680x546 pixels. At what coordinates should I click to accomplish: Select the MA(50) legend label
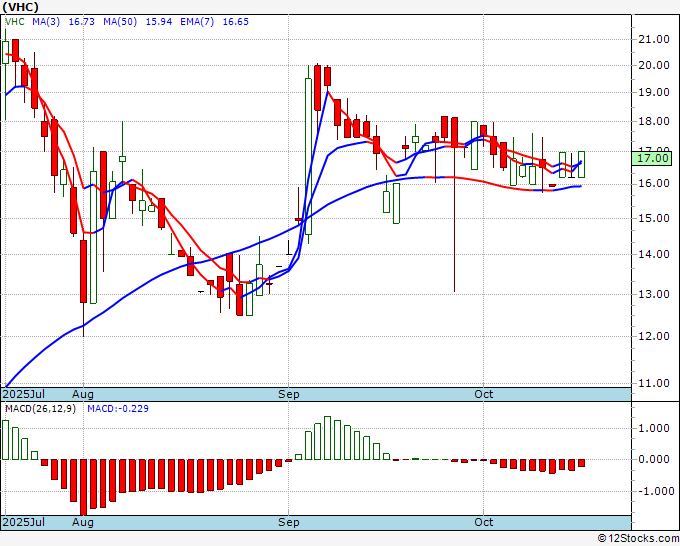click(x=120, y=22)
